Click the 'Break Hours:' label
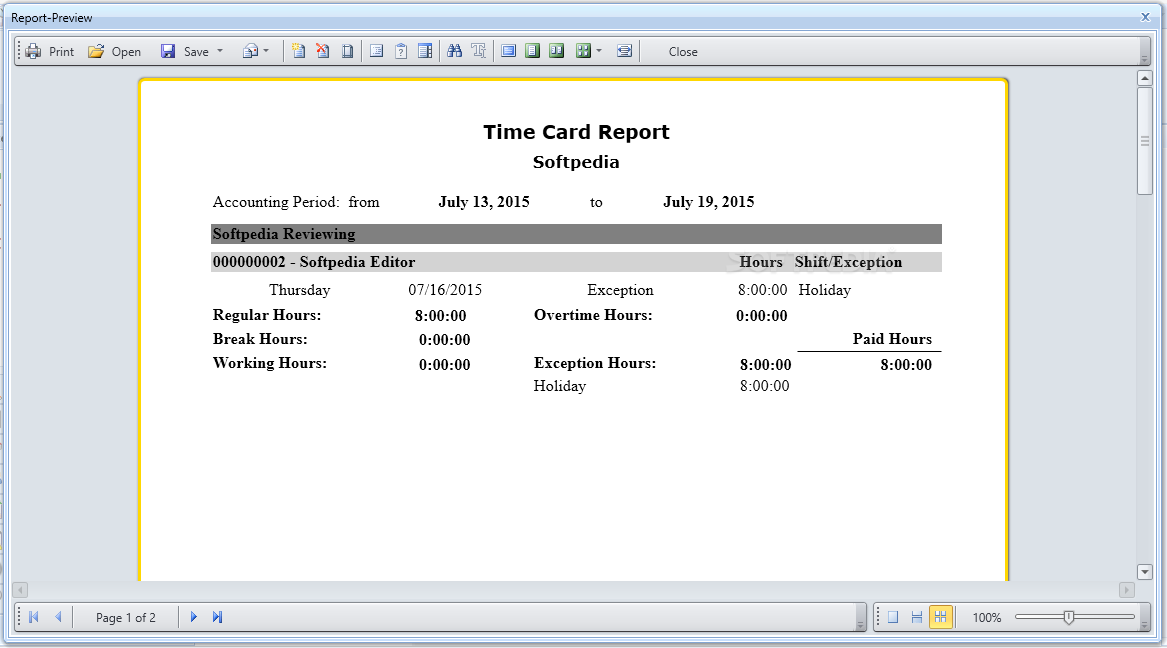Viewport: 1167px width, 648px height. tap(260, 339)
